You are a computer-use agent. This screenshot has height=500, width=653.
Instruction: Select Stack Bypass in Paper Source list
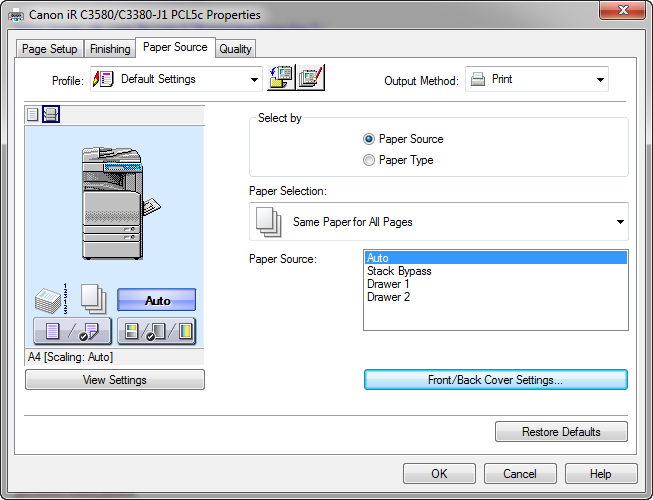coord(496,271)
